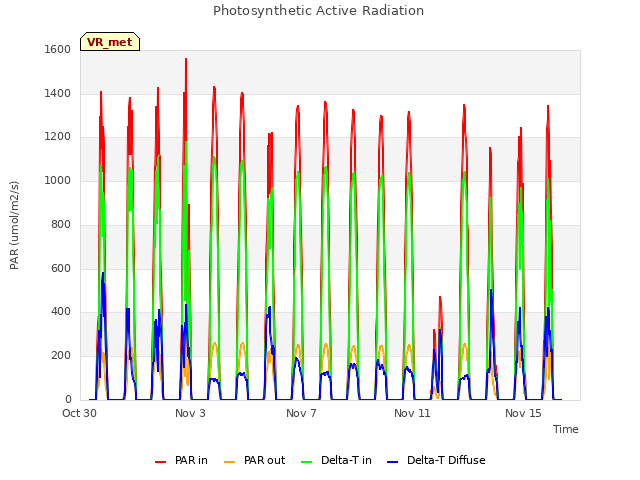Click the Nov 11 x-axis tick label

click(412, 413)
